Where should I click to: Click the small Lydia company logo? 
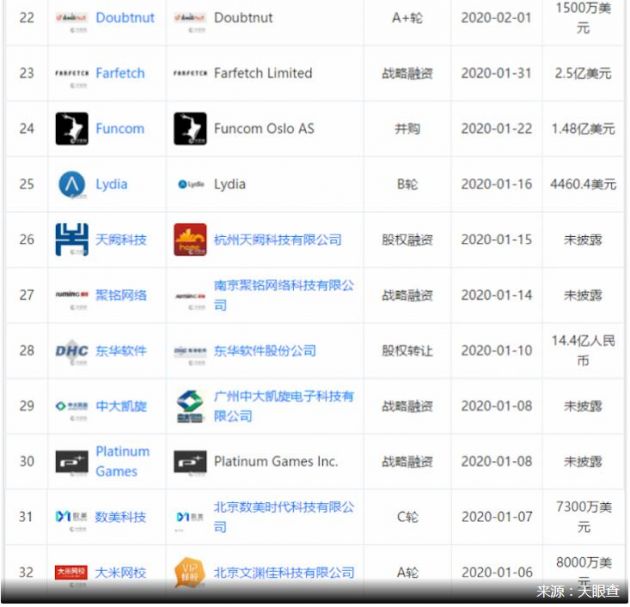point(191,184)
